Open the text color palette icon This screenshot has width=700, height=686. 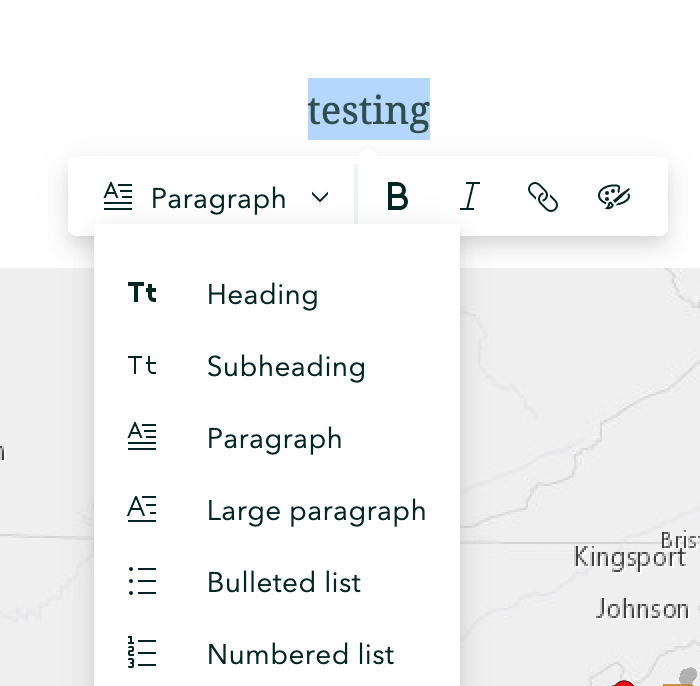614,197
